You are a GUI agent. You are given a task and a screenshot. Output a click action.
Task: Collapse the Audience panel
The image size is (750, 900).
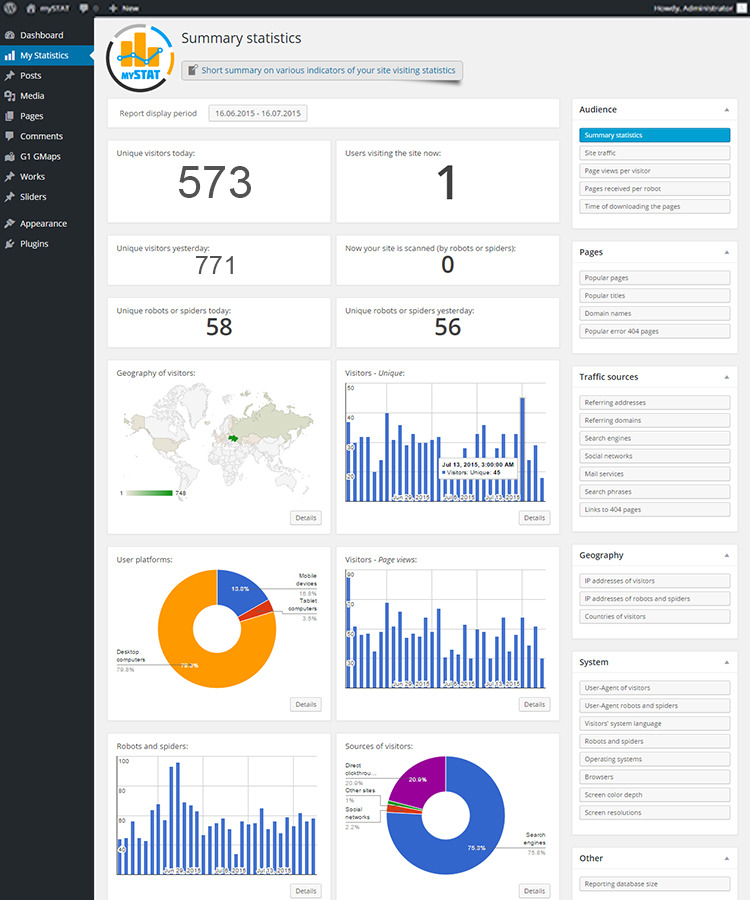pyautogui.click(x=726, y=110)
